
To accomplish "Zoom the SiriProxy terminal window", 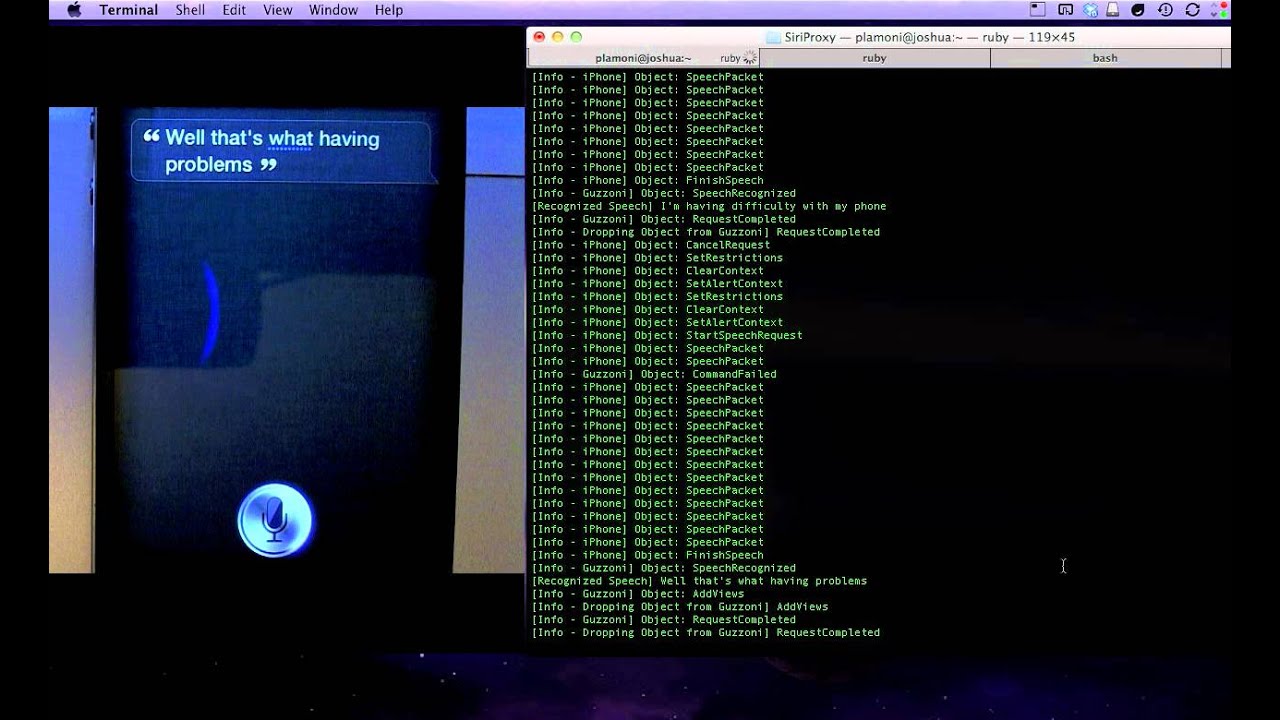I will (576, 37).
